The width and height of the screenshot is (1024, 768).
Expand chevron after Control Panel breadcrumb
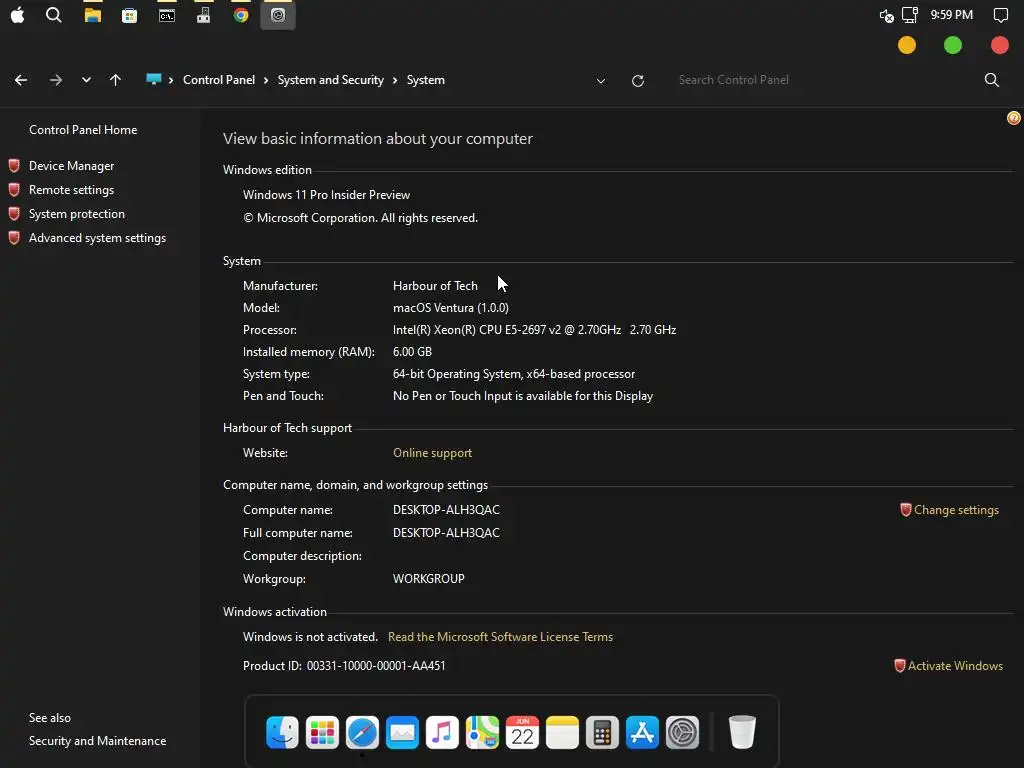click(266, 80)
